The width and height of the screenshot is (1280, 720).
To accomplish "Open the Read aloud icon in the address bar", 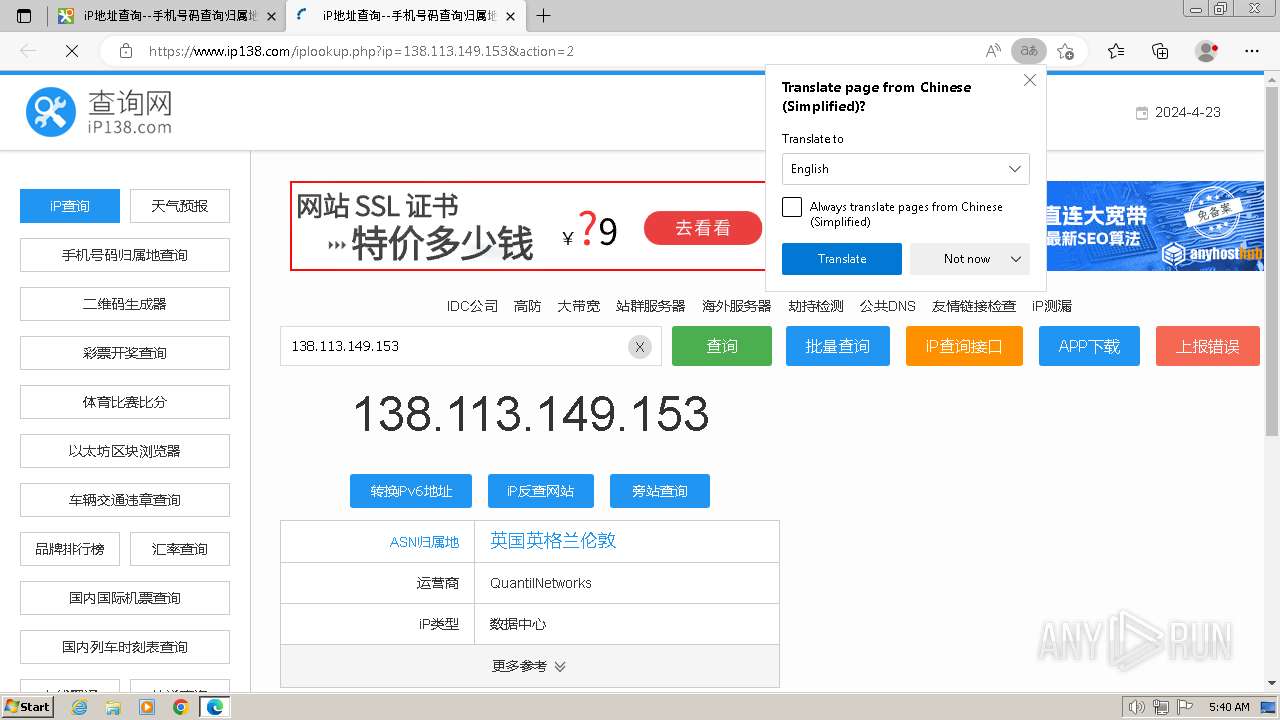I will pyautogui.click(x=993, y=51).
